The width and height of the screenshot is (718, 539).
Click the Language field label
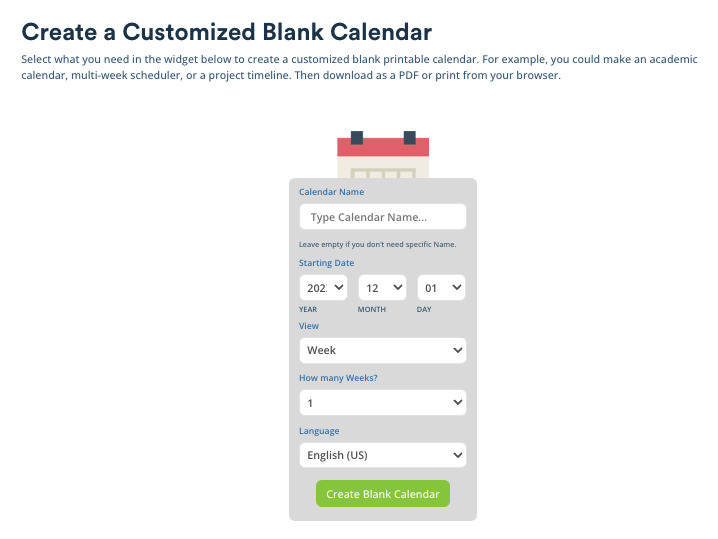click(319, 431)
